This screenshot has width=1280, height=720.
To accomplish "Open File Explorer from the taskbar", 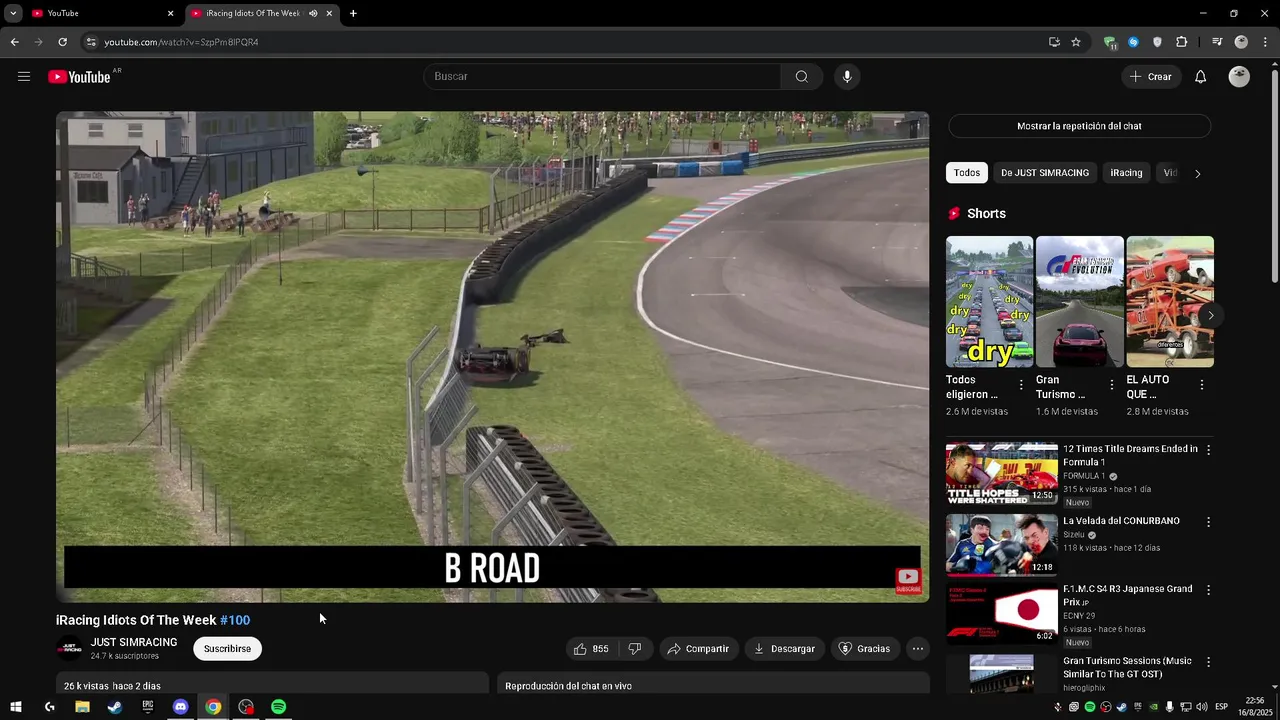I will [82, 707].
